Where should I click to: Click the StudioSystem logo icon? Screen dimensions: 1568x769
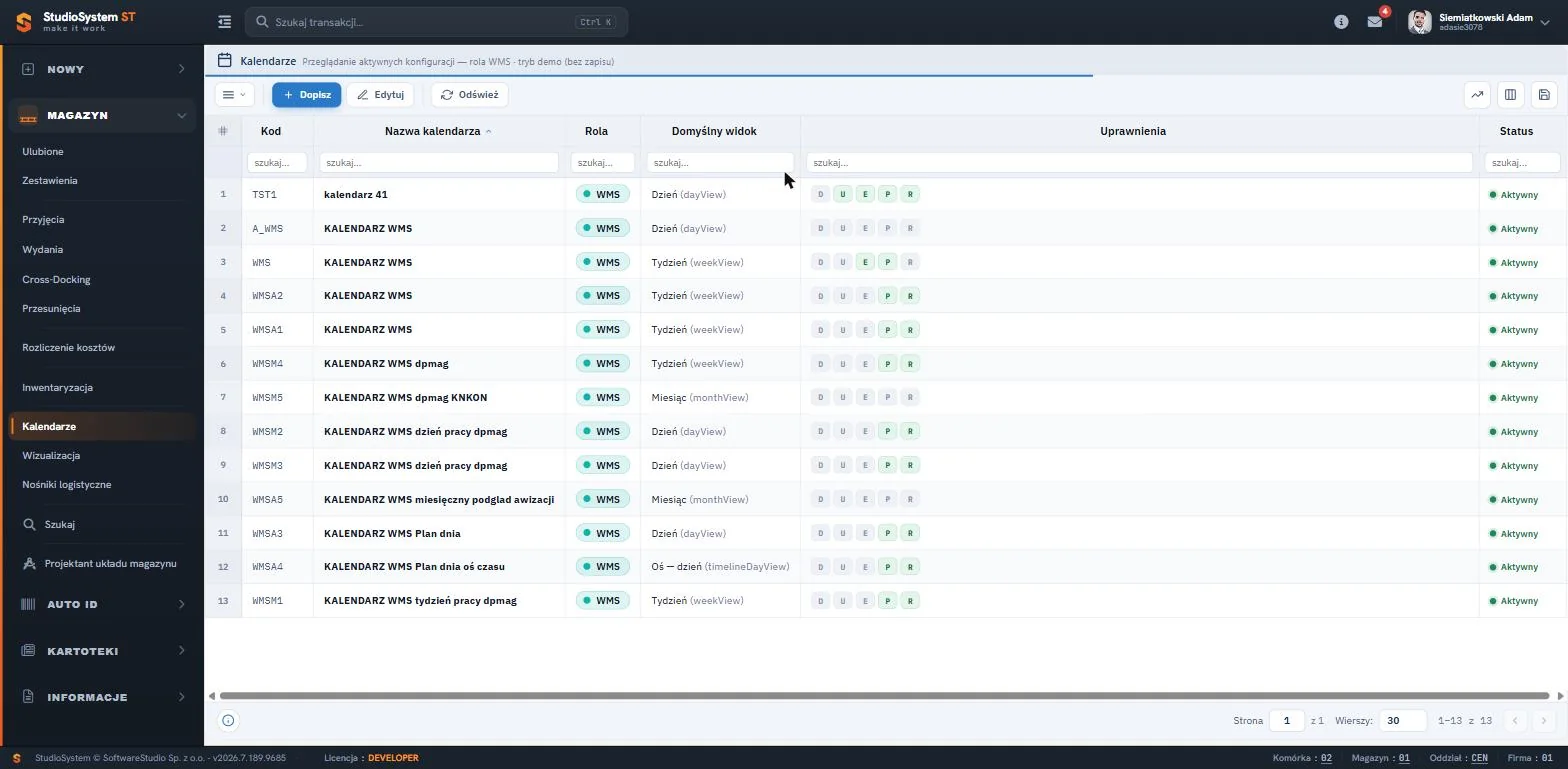click(23, 21)
